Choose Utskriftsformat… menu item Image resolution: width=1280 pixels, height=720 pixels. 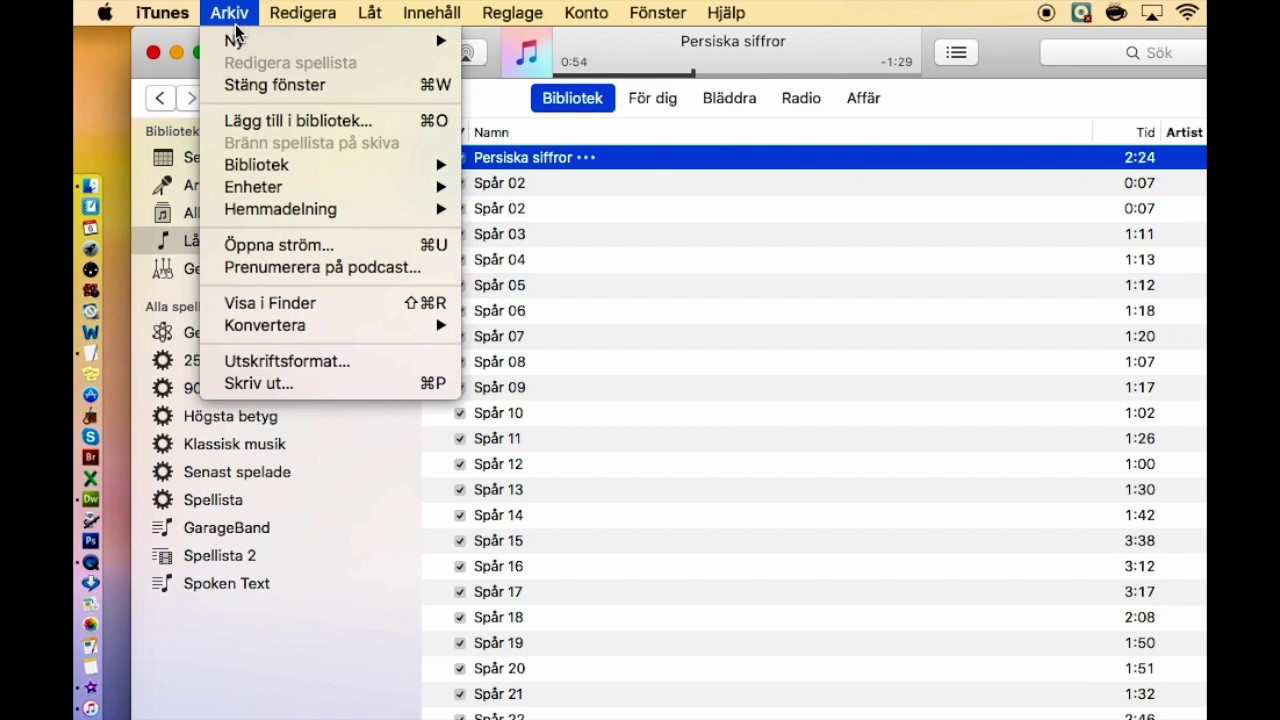coord(330,361)
